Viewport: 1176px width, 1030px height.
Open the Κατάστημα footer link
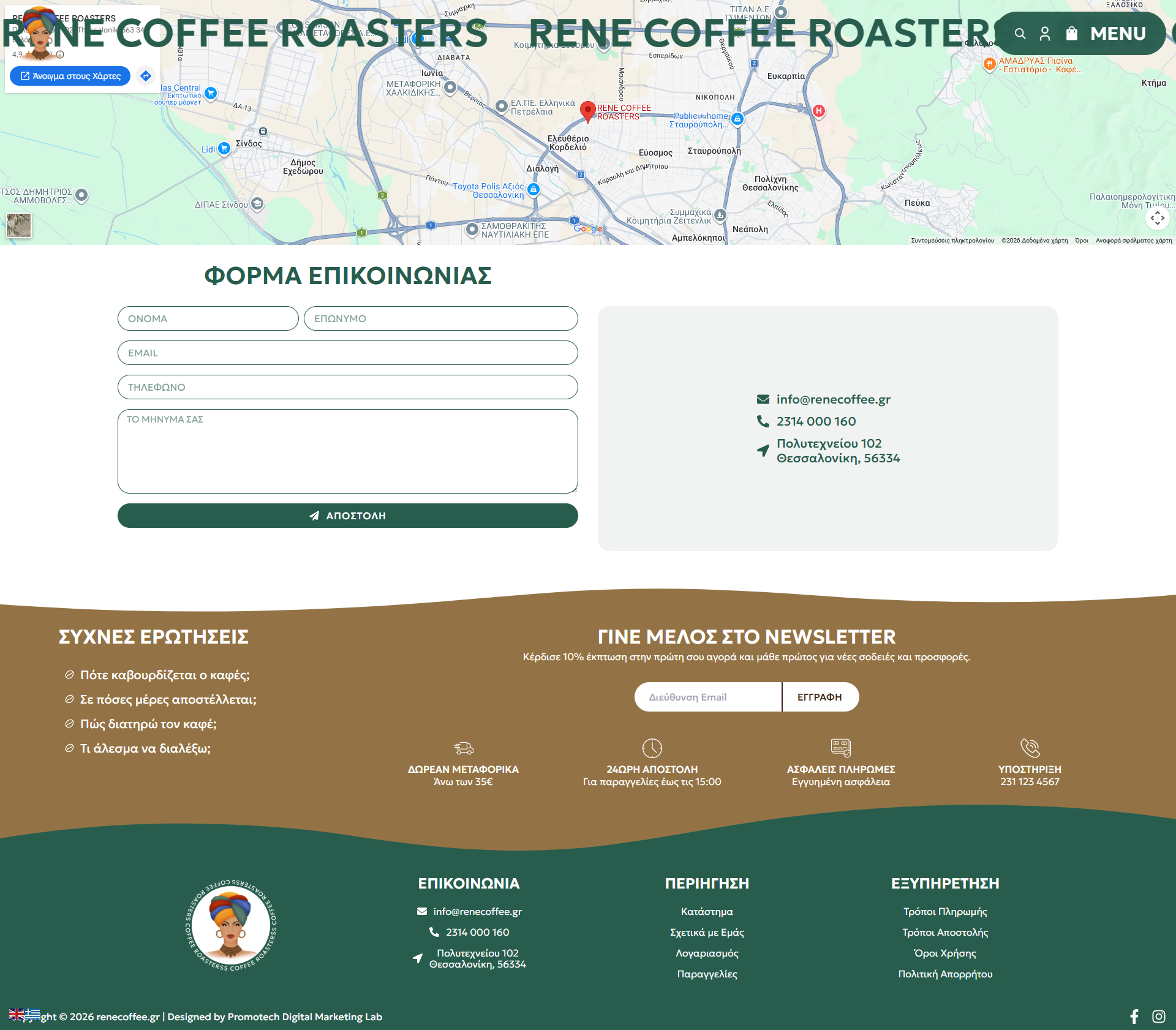(x=707, y=911)
